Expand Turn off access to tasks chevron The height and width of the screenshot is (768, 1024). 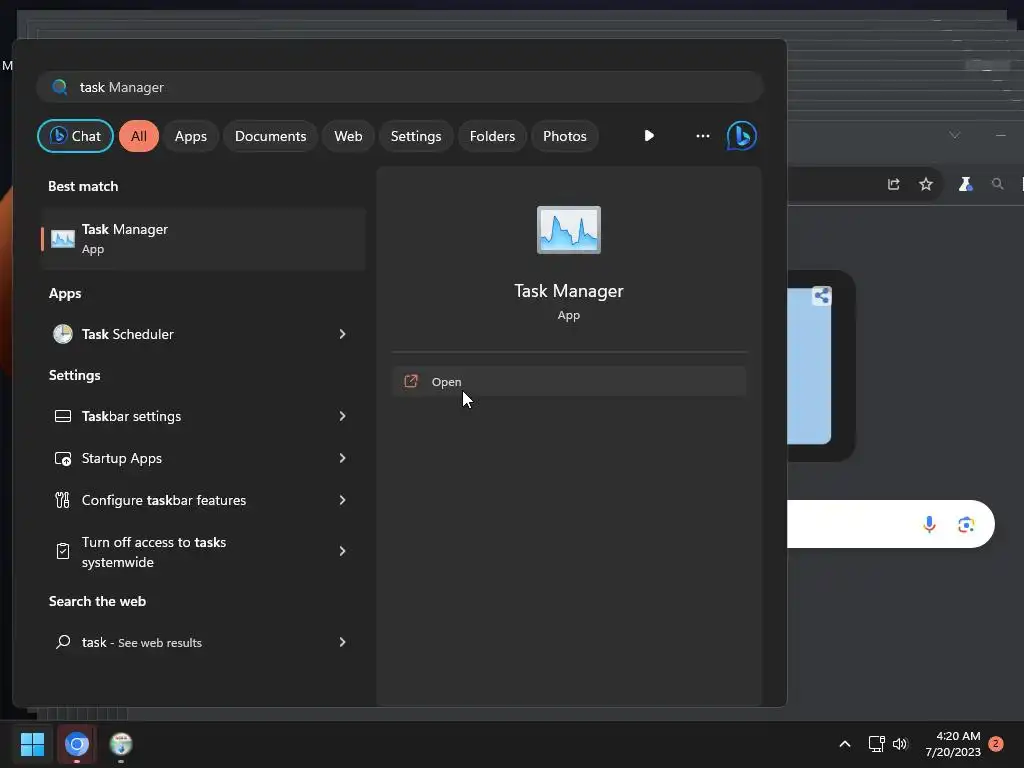pyautogui.click(x=342, y=551)
